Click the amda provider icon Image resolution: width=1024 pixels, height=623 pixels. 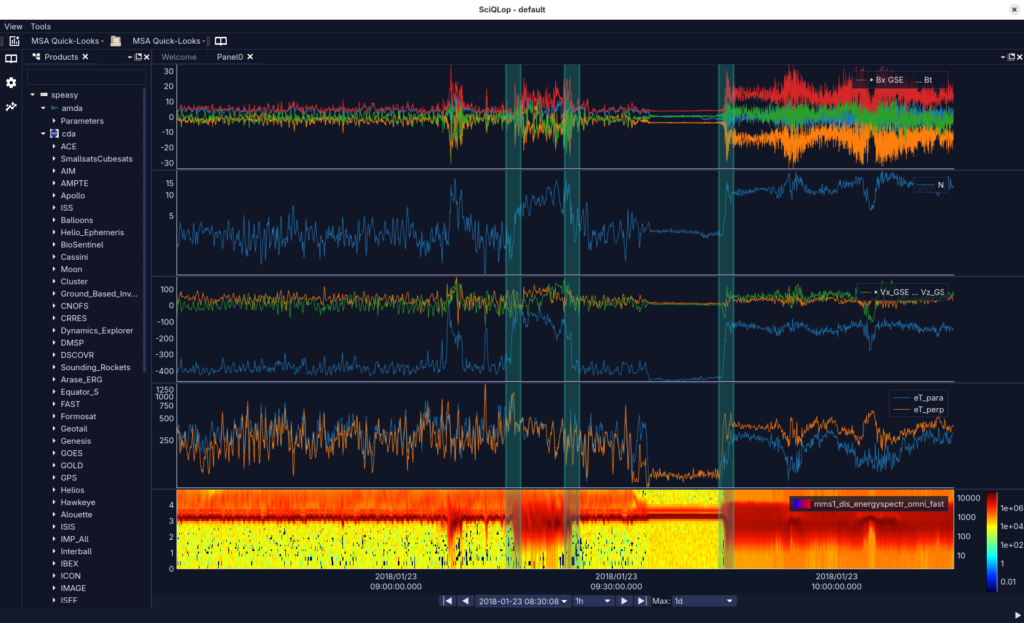coord(54,108)
